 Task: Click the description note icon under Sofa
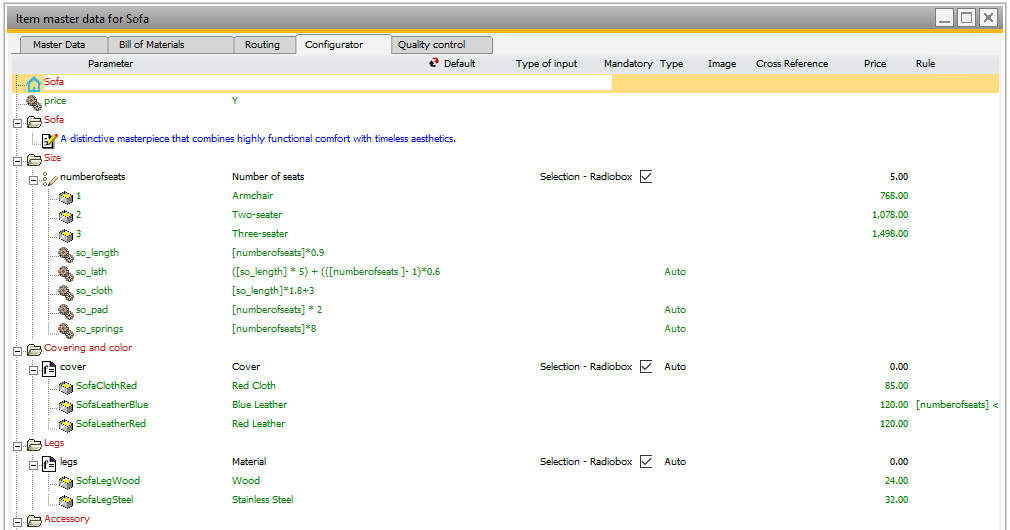[50, 139]
